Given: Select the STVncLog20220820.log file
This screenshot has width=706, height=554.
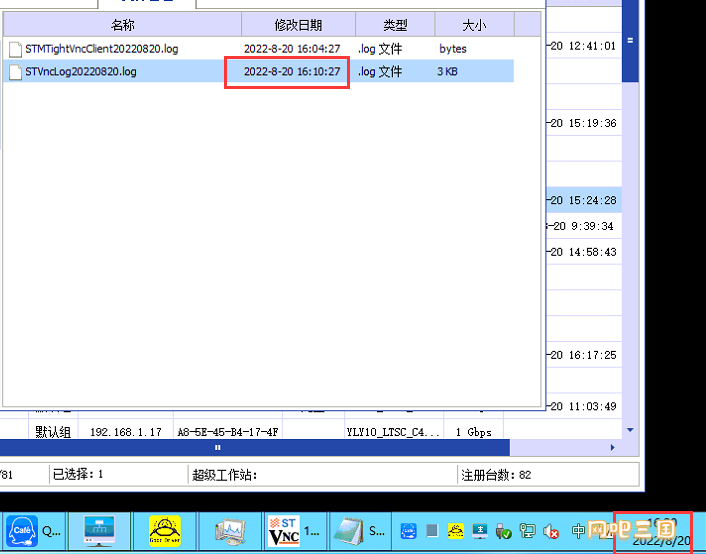Looking at the screenshot, I should 258,71.
